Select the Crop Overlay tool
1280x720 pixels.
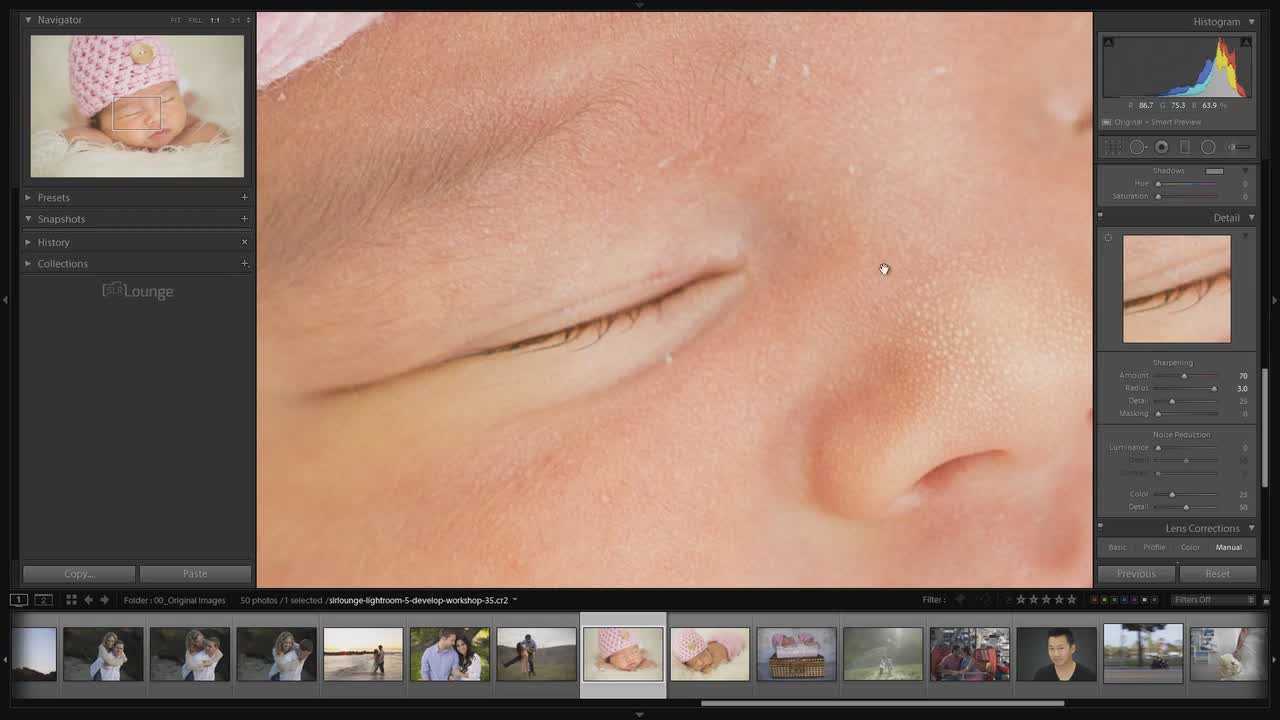point(1113,147)
